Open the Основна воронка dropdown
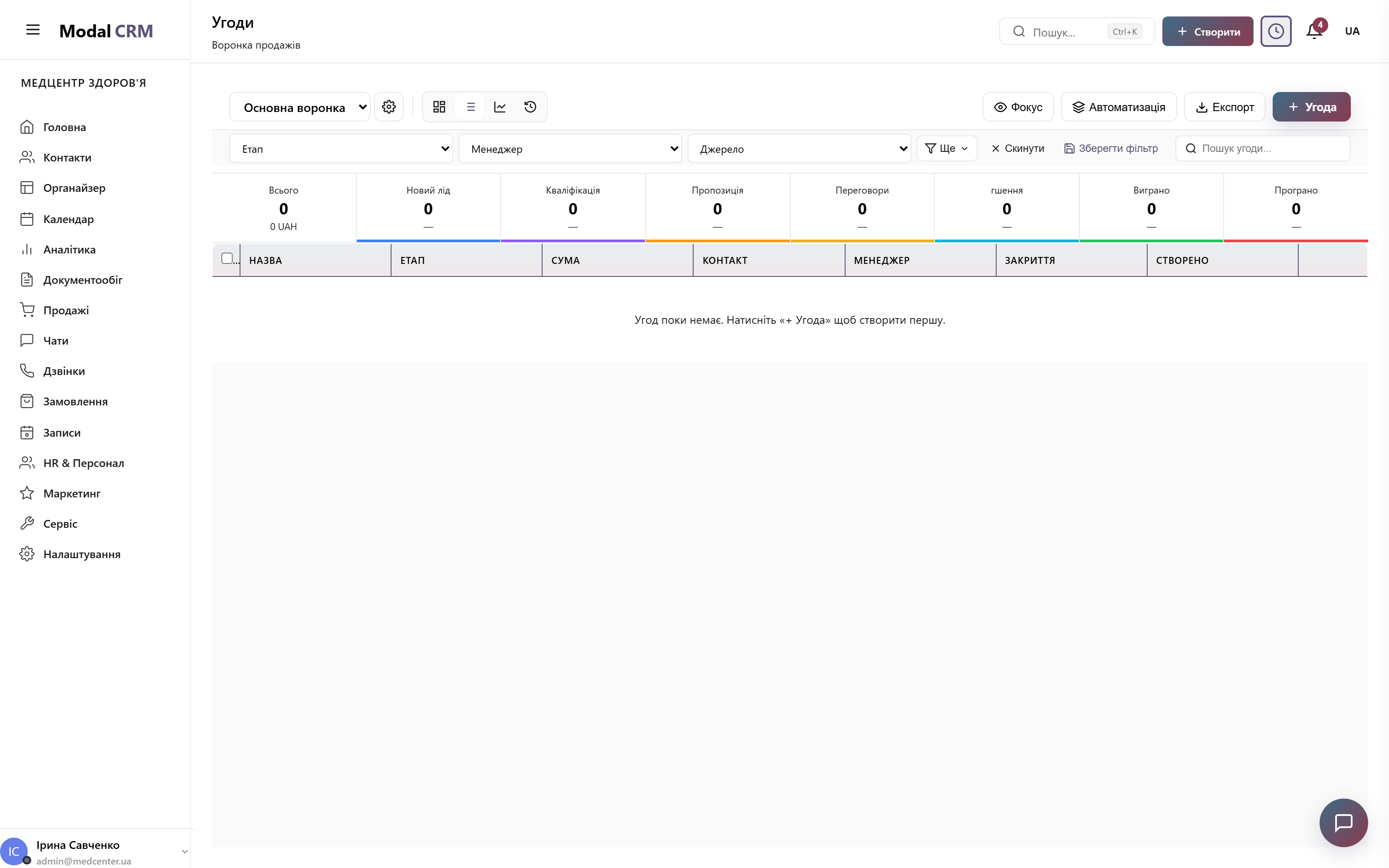Screen dimensions: 1389x868 (300, 107)
